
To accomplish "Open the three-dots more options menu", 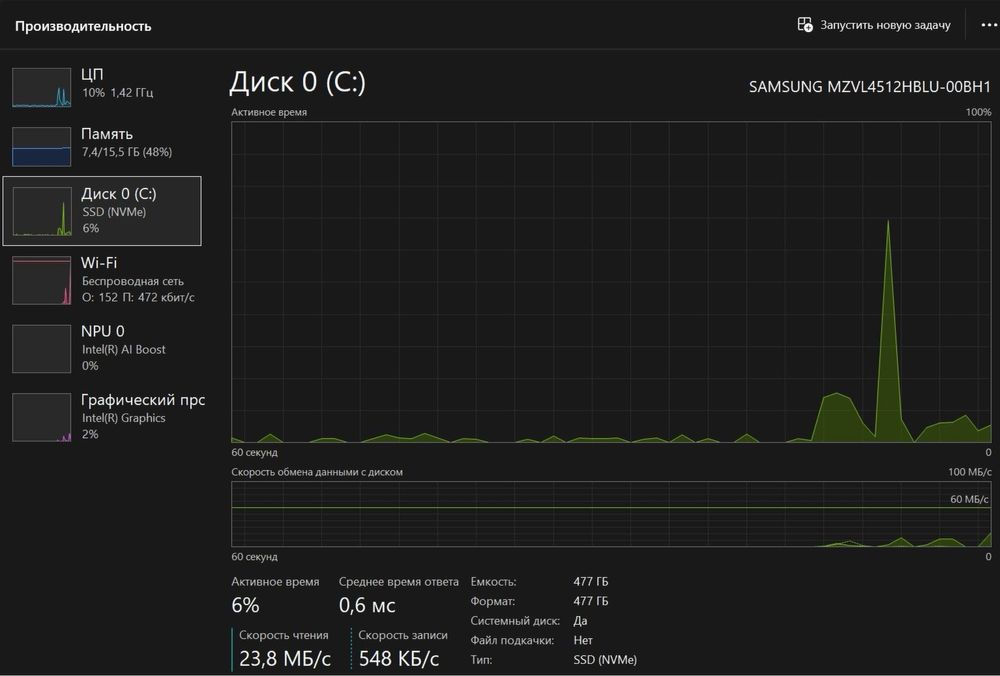I will (989, 25).
